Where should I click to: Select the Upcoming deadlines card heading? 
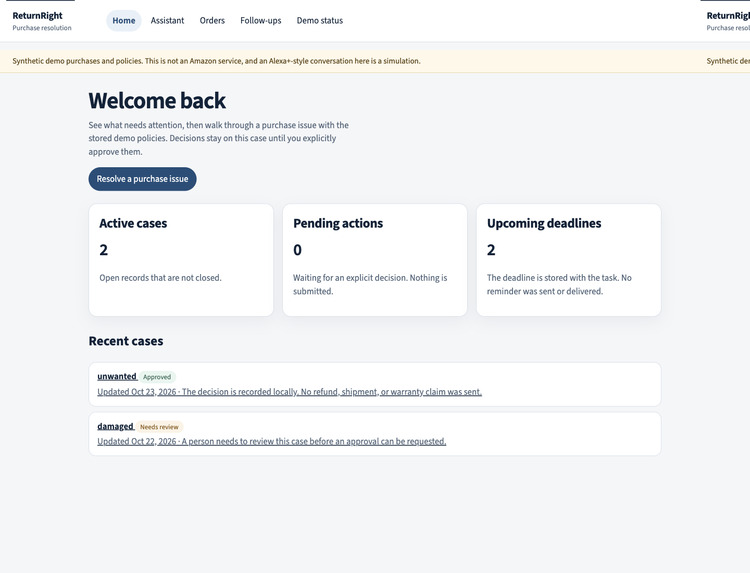(544, 223)
